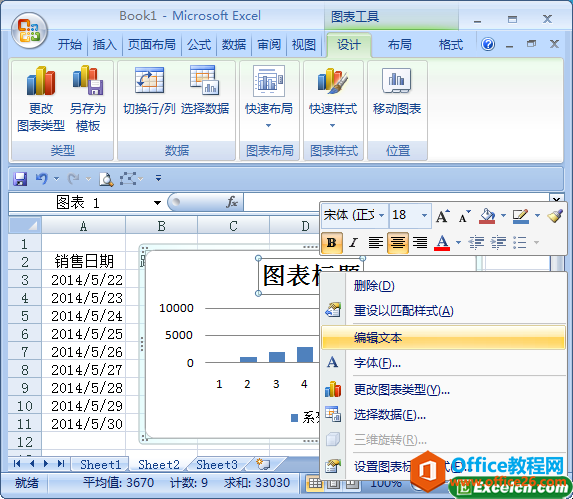Viewport: 573px width, 499px height.
Task: Click the Office button logo
Action: pos(29,31)
